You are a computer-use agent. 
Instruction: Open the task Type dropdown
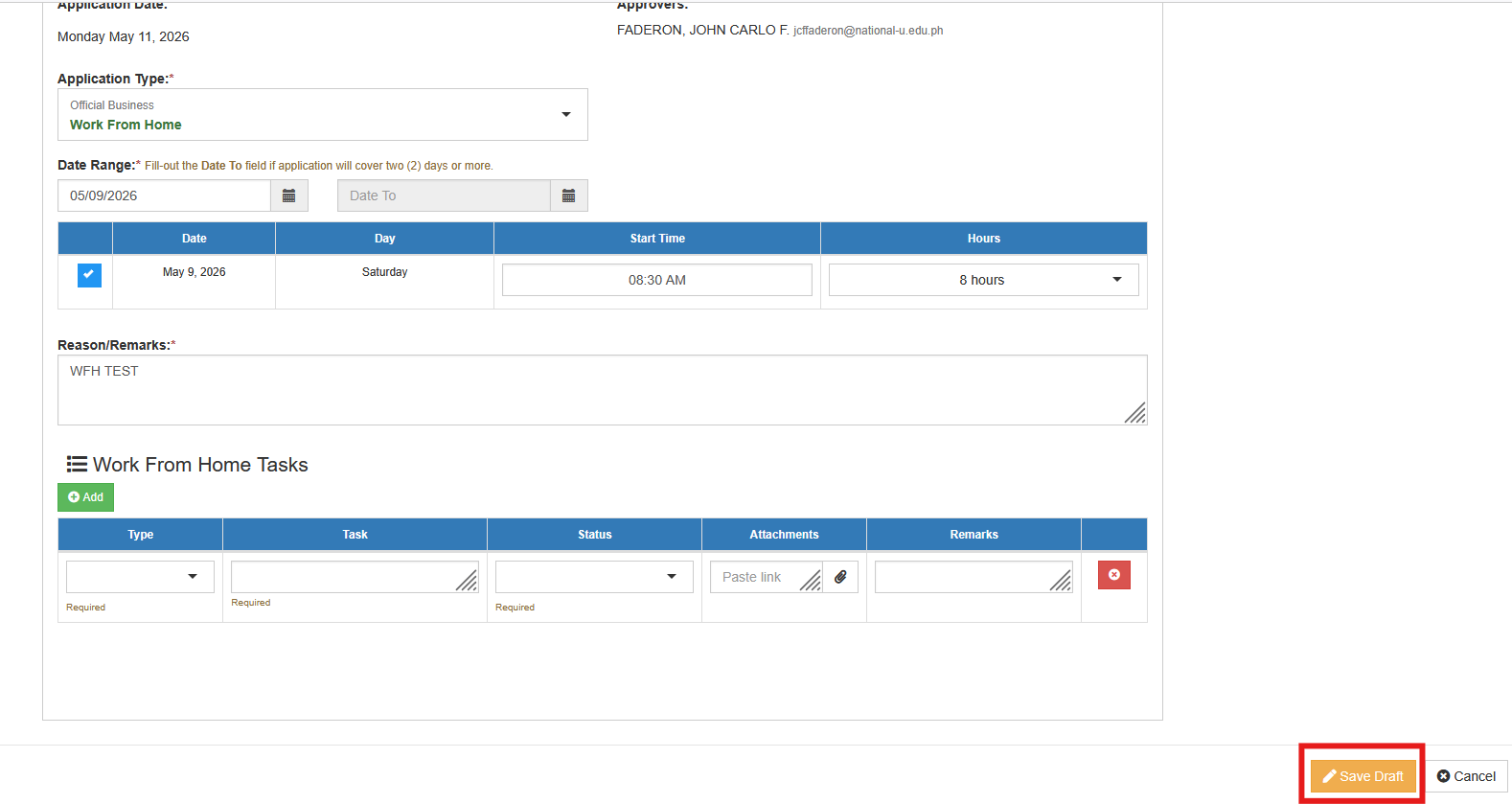point(140,577)
